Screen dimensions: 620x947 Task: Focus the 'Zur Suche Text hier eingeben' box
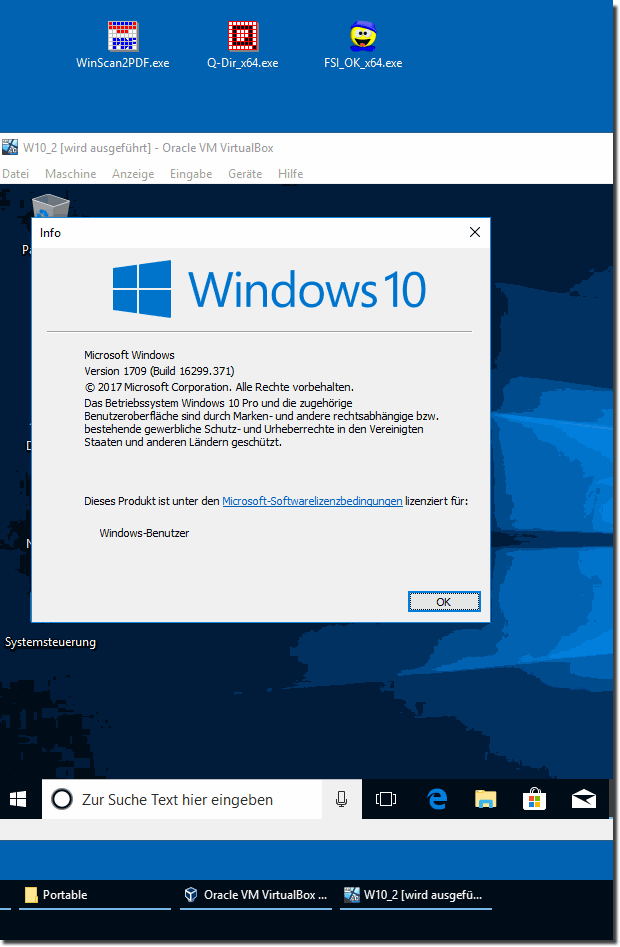[182, 799]
